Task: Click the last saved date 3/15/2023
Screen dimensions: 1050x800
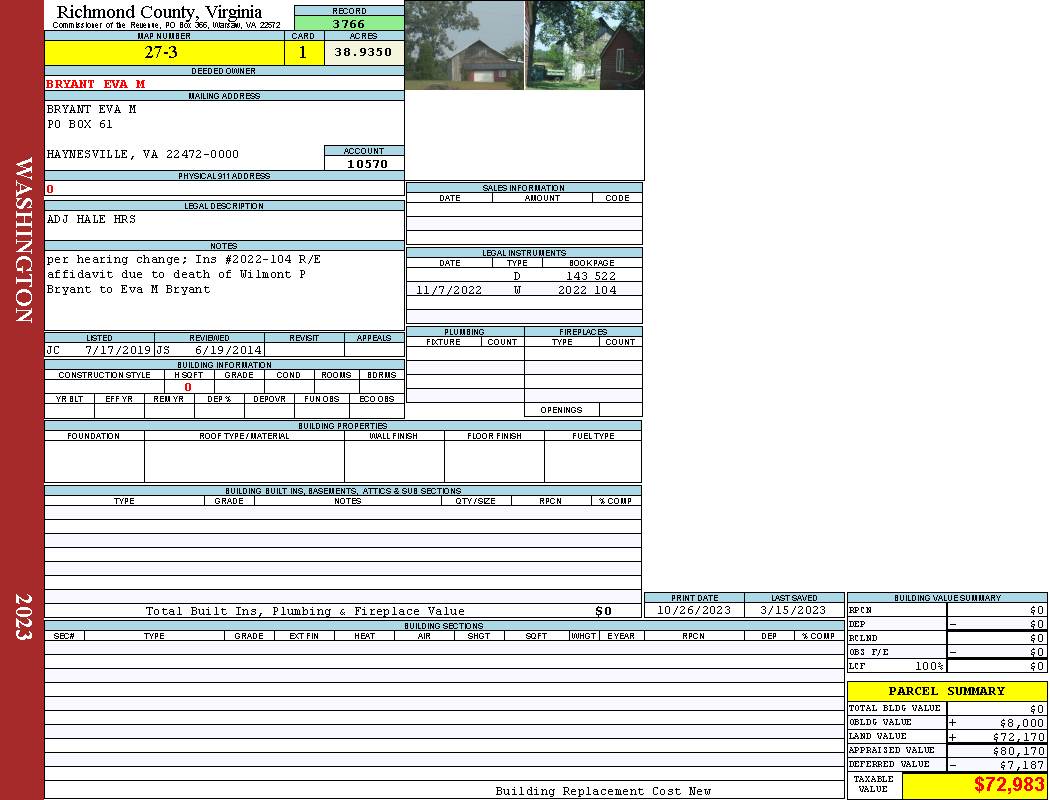Action: point(793,610)
